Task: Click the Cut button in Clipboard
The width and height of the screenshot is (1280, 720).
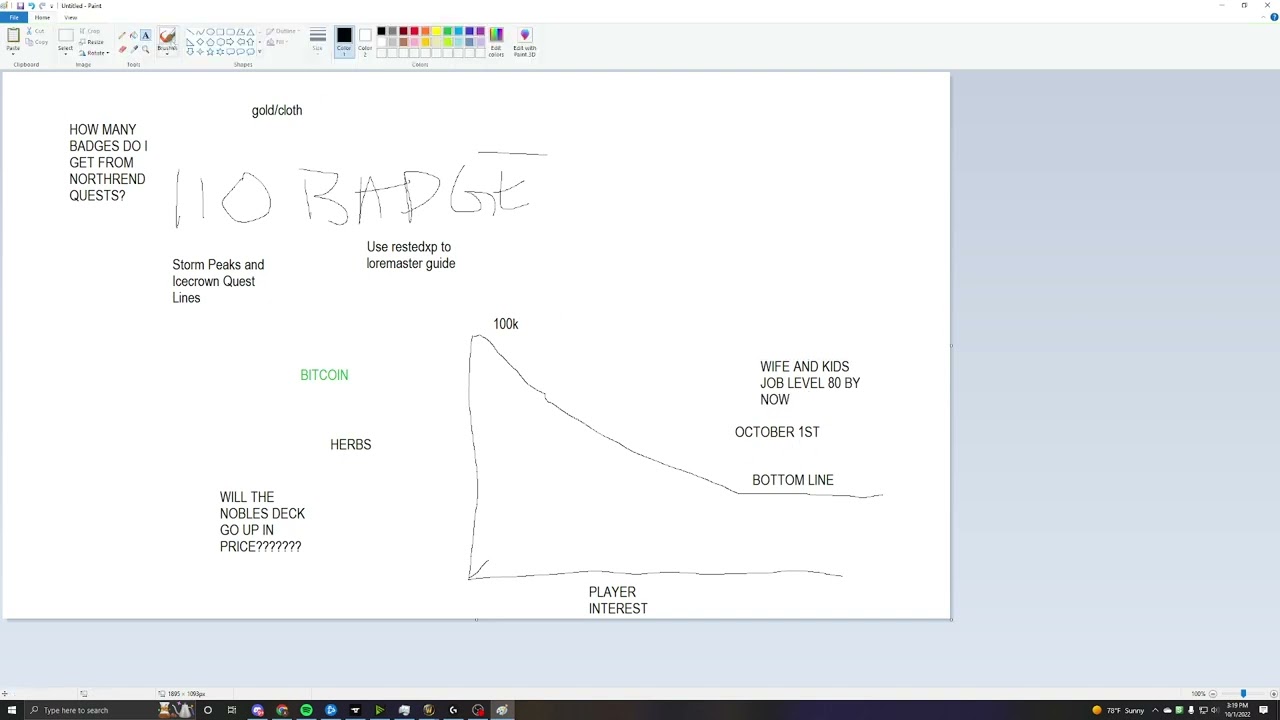Action: 36,31
